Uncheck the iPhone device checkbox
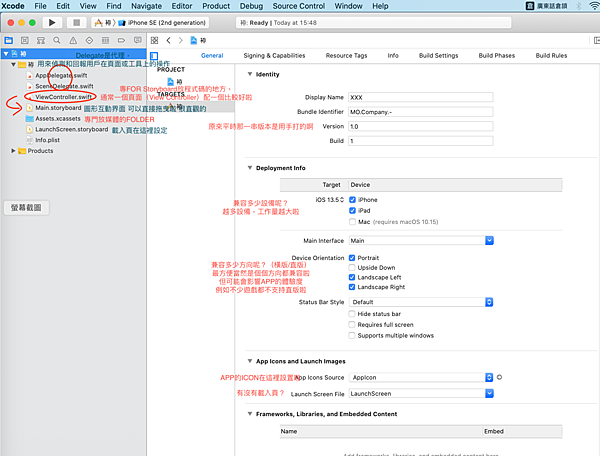The image size is (600, 456). tap(352, 200)
